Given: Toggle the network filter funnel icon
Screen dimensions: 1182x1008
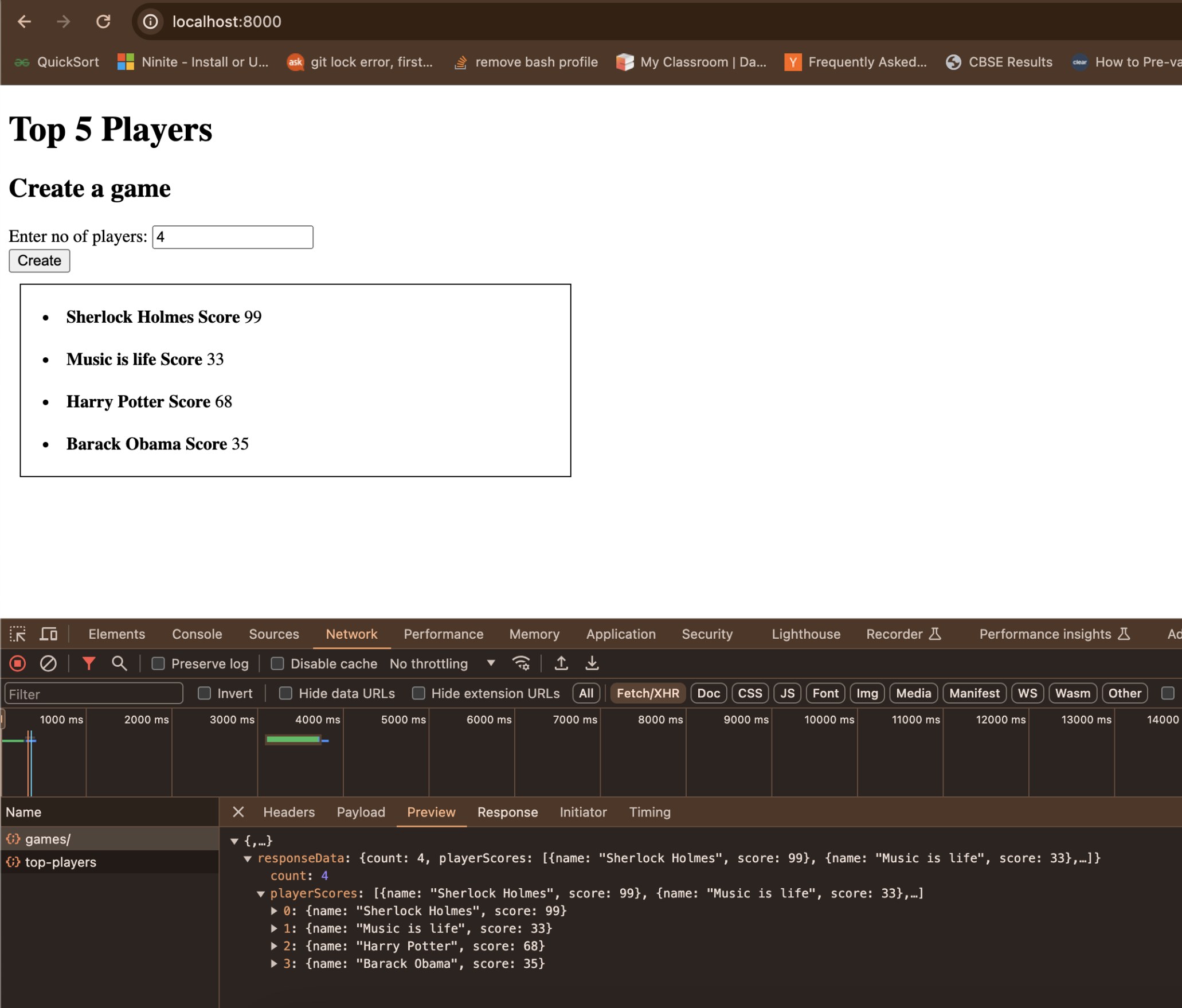Looking at the screenshot, I should 89,663.
